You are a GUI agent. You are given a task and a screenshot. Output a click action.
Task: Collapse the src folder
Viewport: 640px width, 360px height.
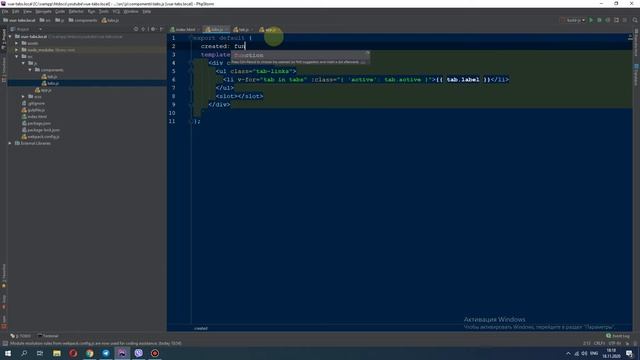point(17,56)
